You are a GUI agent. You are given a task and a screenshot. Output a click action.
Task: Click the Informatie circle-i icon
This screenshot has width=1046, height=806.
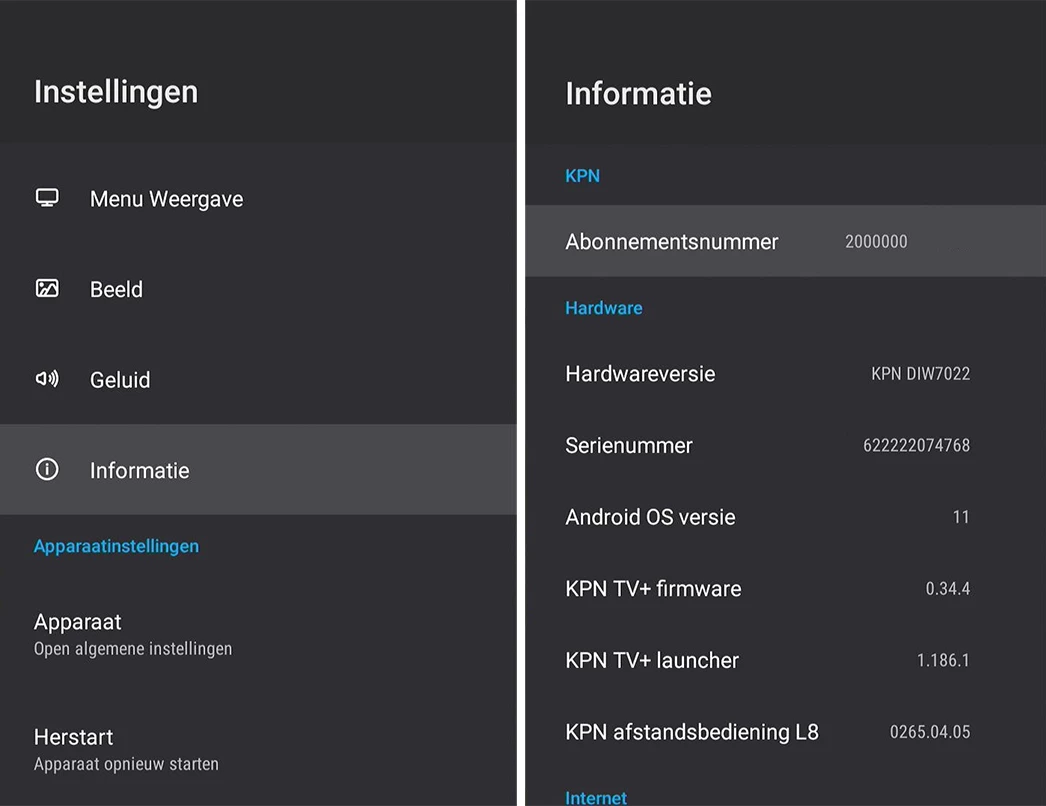click(47, 470)
